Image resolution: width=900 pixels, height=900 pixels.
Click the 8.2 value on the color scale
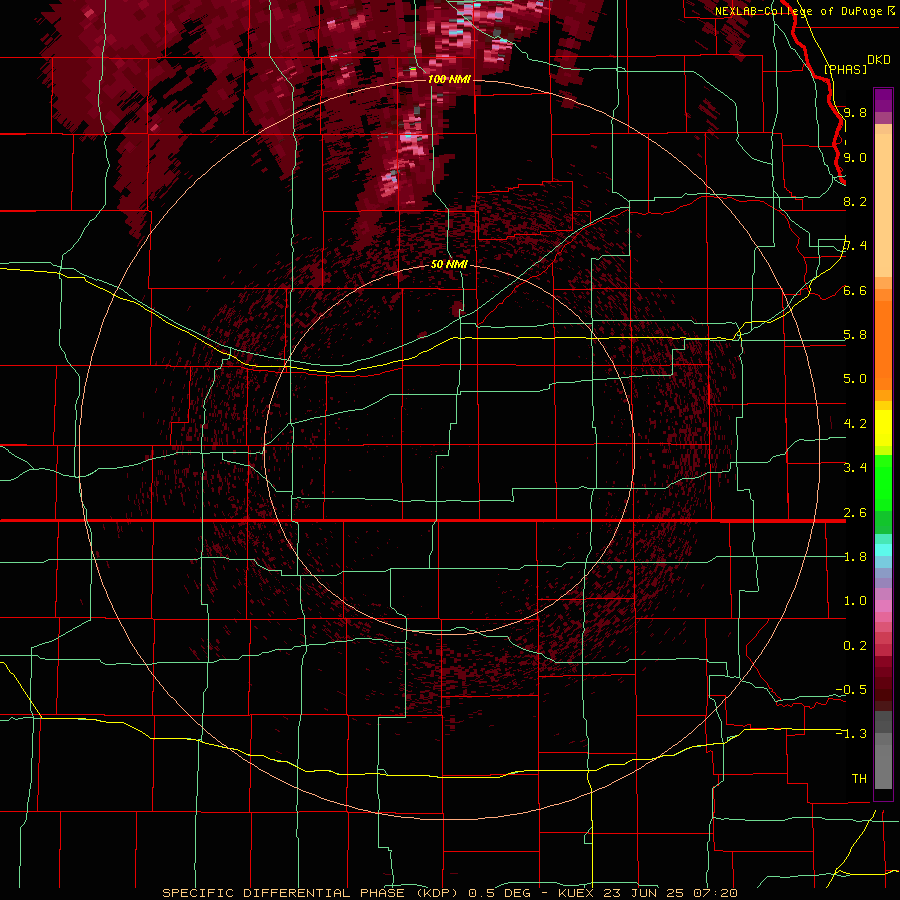(855, 201)
